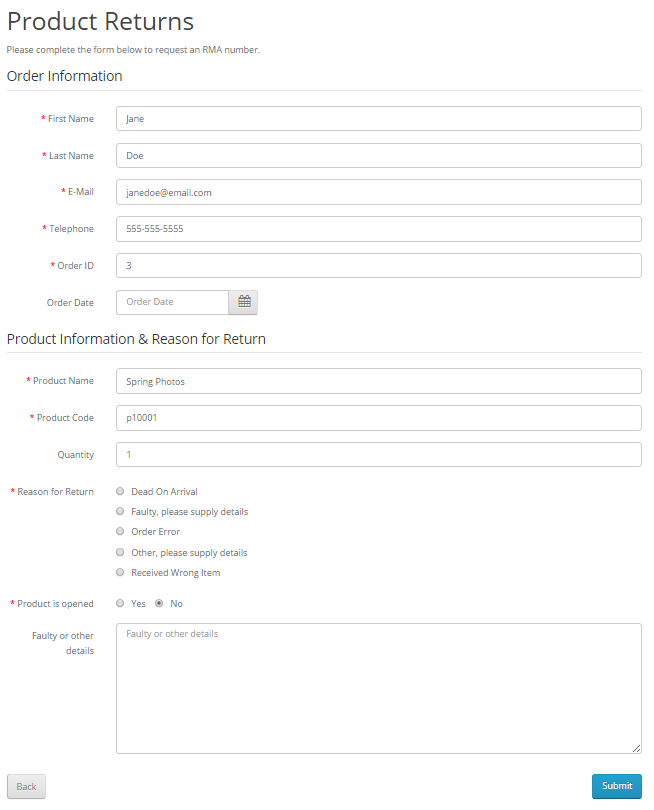Screen dimensions: 654x810
Task: Click the Telephone label
Action: (71, 229)
